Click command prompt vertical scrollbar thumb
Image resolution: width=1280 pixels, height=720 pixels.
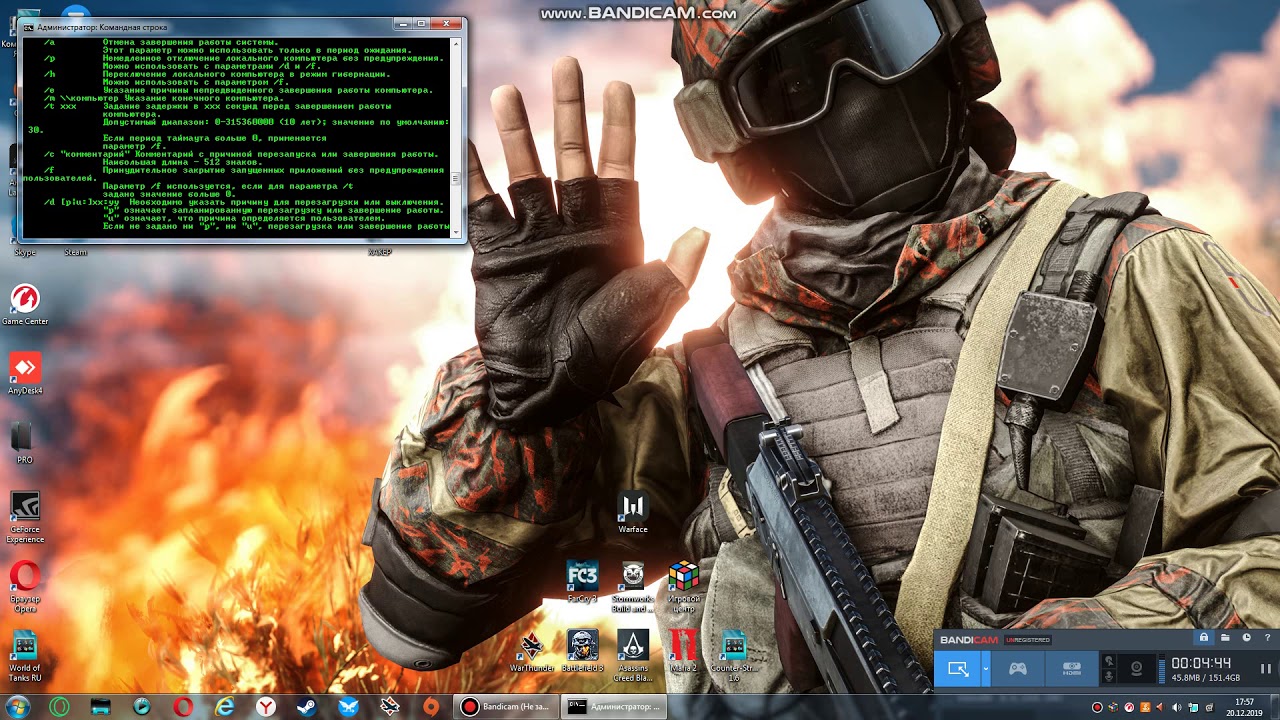pyautogui.click(x=457, y=179)
